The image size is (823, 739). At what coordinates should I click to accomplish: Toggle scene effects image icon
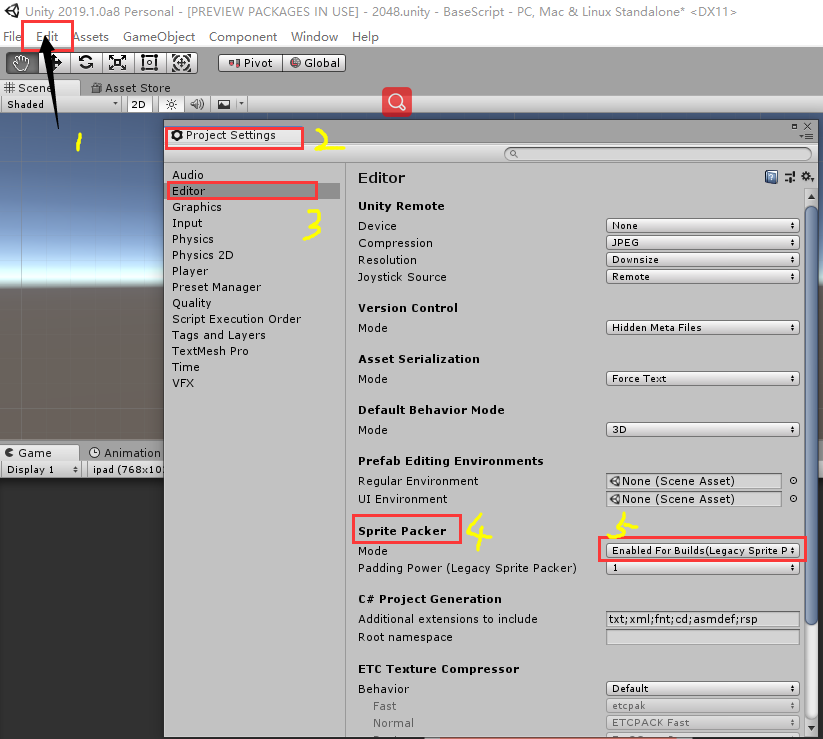pos(224,104)
